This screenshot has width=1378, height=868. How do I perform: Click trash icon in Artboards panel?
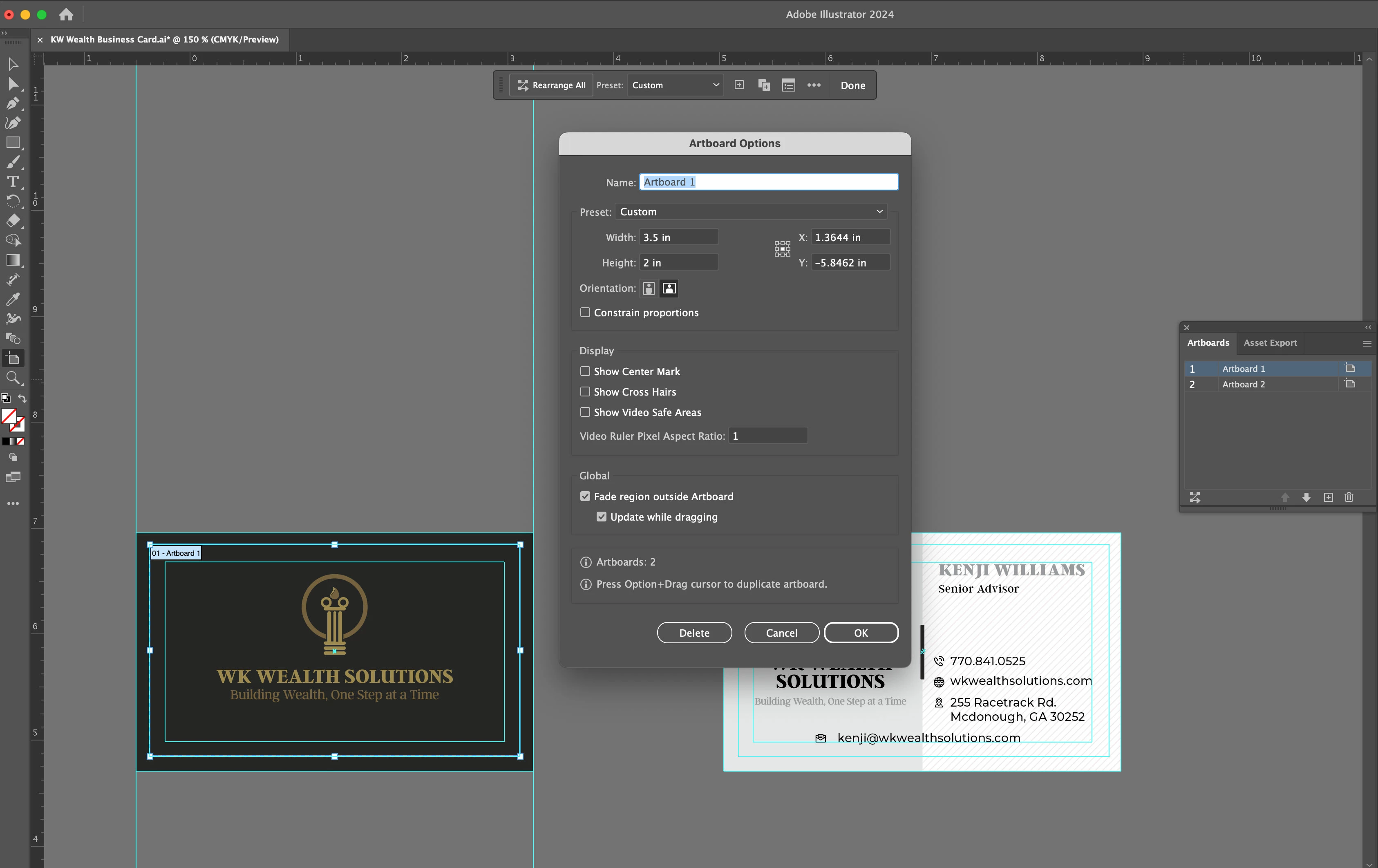(x=1349, y=497)
